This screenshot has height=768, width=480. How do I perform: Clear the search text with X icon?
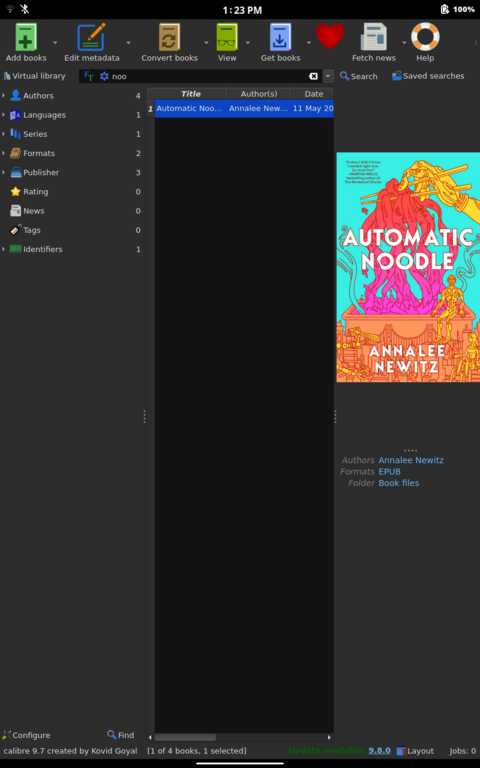tap(313, 76)
